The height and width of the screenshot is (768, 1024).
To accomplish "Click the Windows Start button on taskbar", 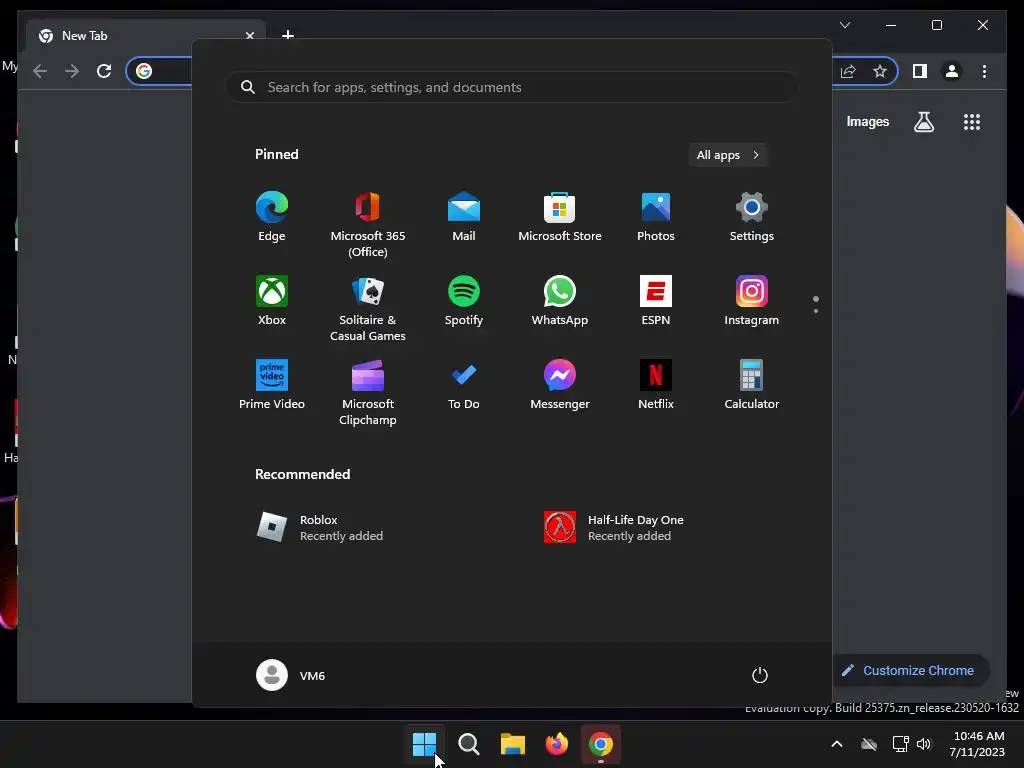I will click(424, 744).
